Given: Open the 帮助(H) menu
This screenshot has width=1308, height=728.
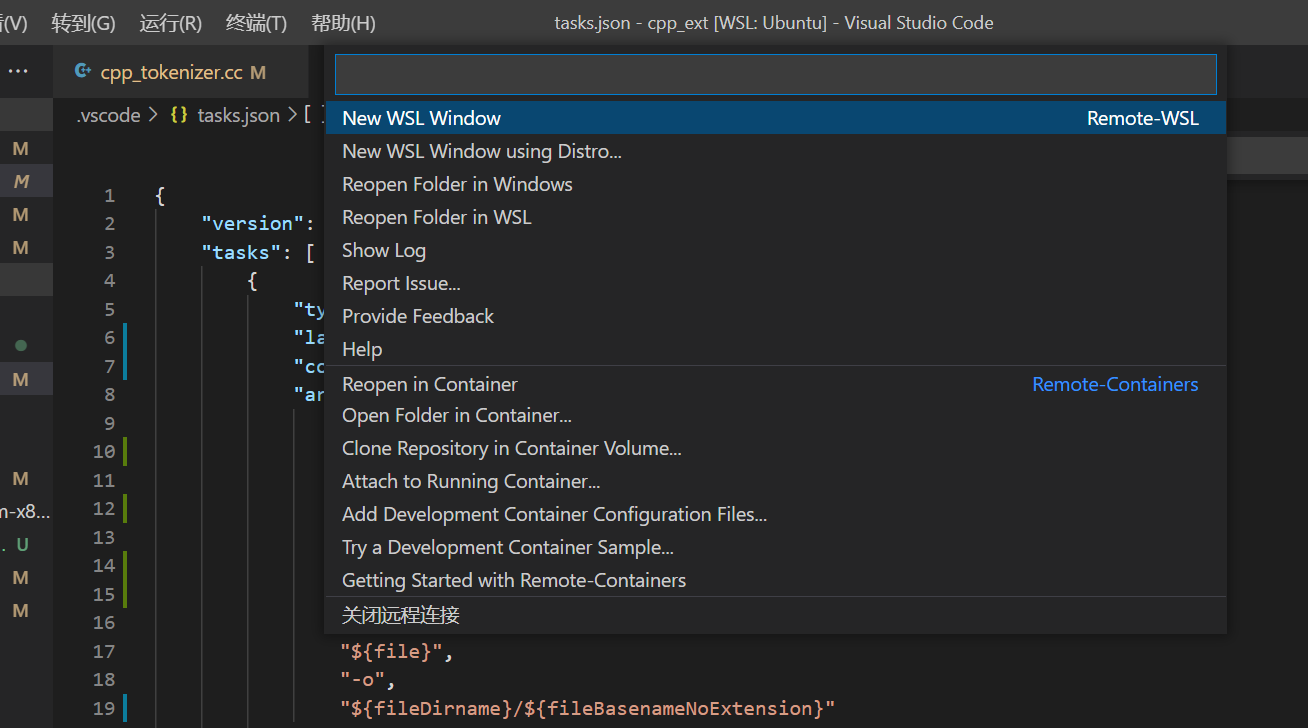Looking at the screenshot, I should coord(343,23).
